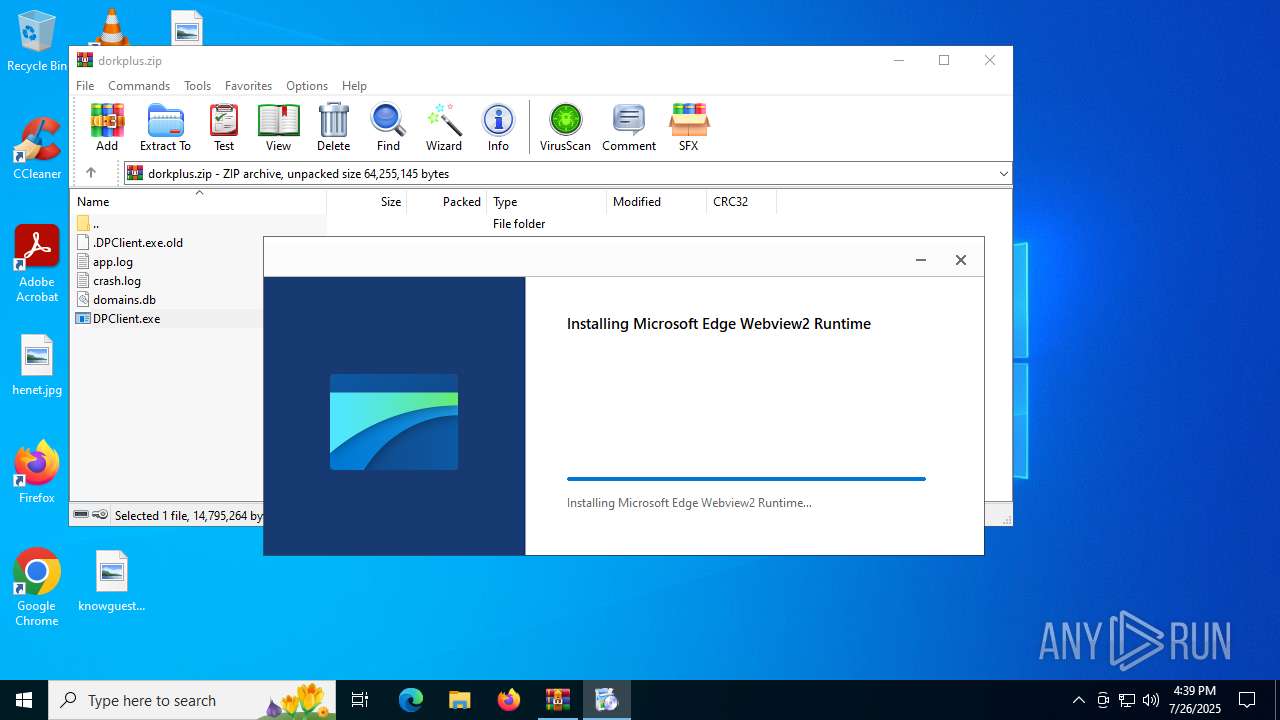Sort by the Size column header
Viewport: 1280px width, 720px height.
click(x=366, y=202)
